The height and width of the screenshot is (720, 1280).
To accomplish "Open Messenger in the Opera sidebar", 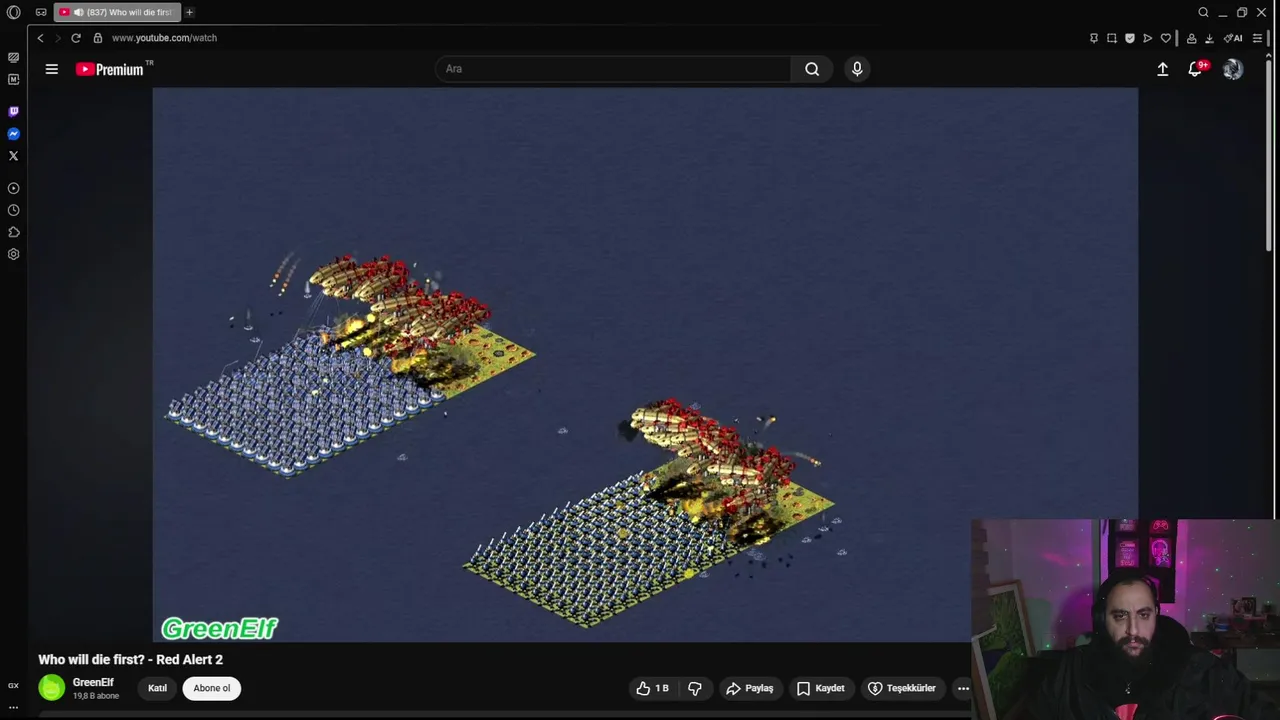I will 13,134.
